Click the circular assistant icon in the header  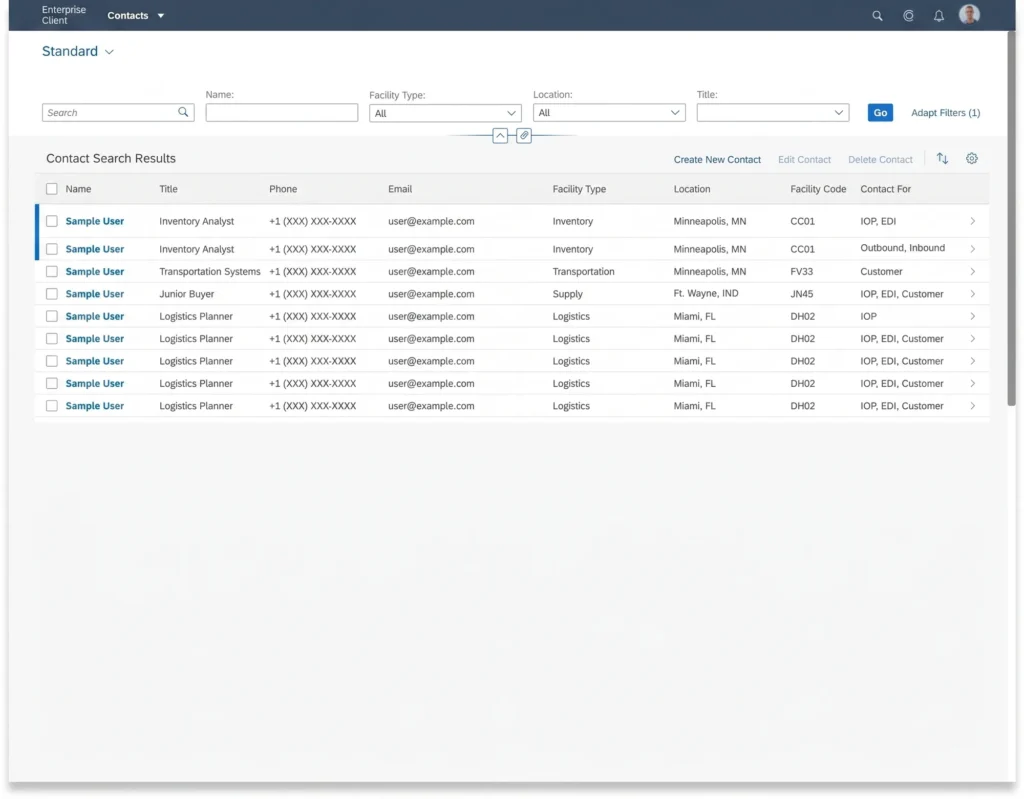pyautogui.click(x=908, y=16)
